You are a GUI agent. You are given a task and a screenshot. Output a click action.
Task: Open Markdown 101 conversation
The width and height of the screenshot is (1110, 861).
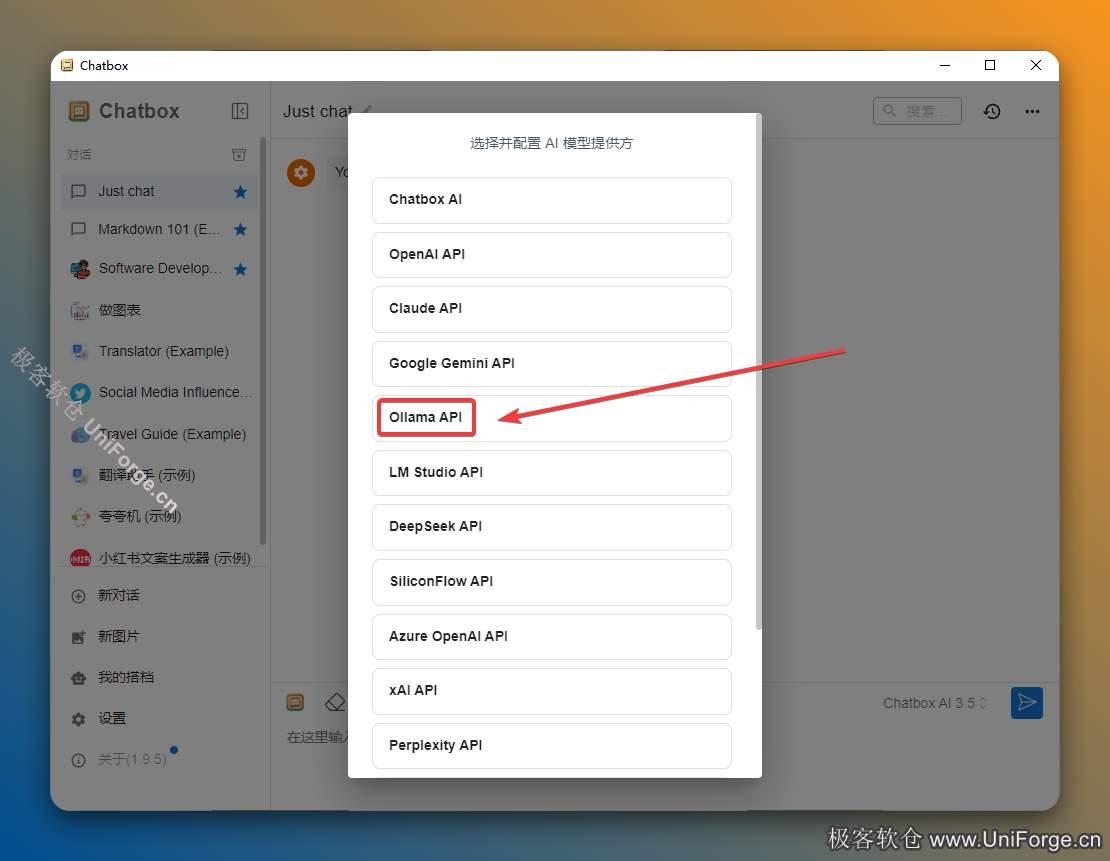point(159,229)
